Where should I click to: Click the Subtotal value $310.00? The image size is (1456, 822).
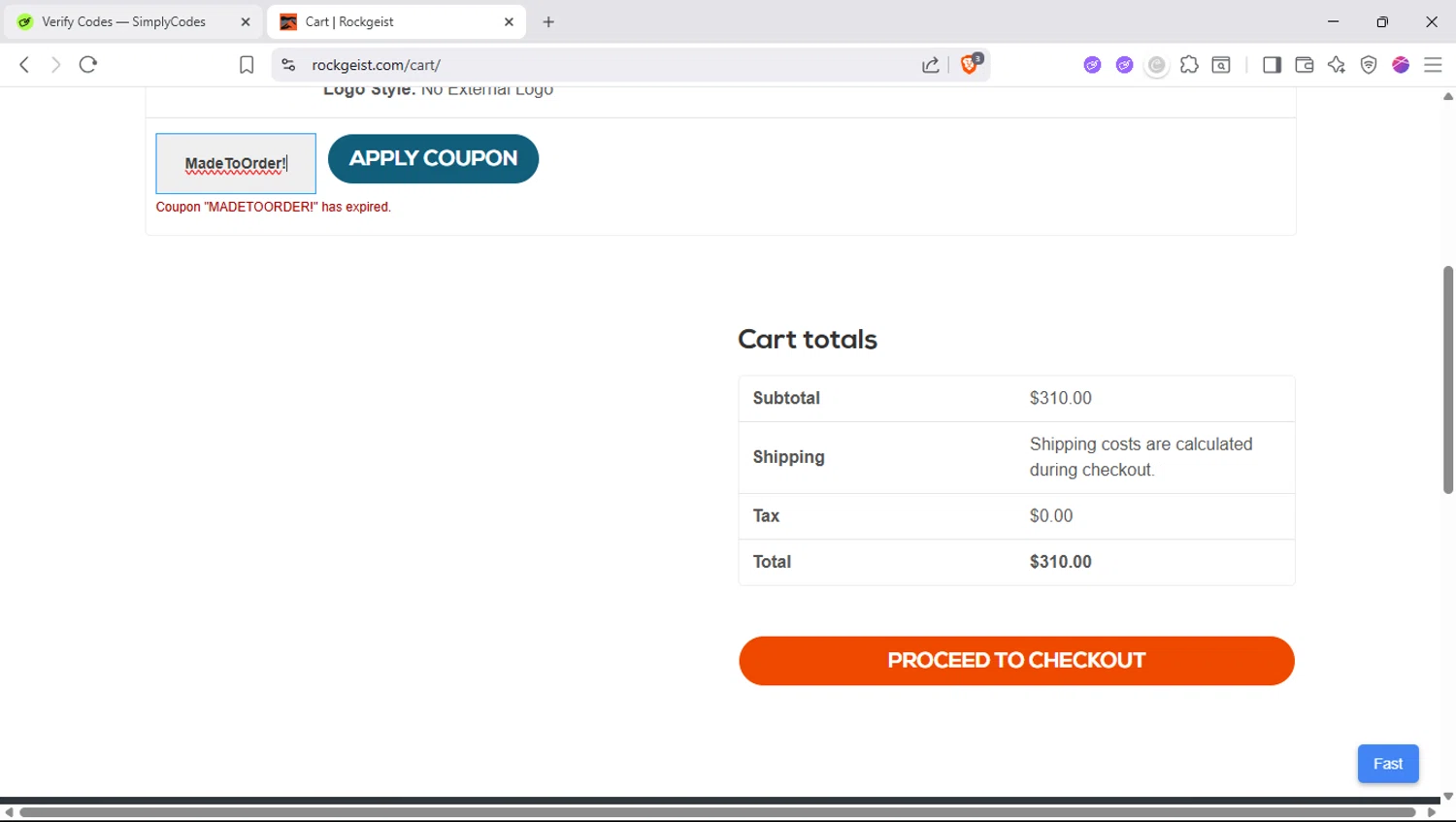(1061, 398)
